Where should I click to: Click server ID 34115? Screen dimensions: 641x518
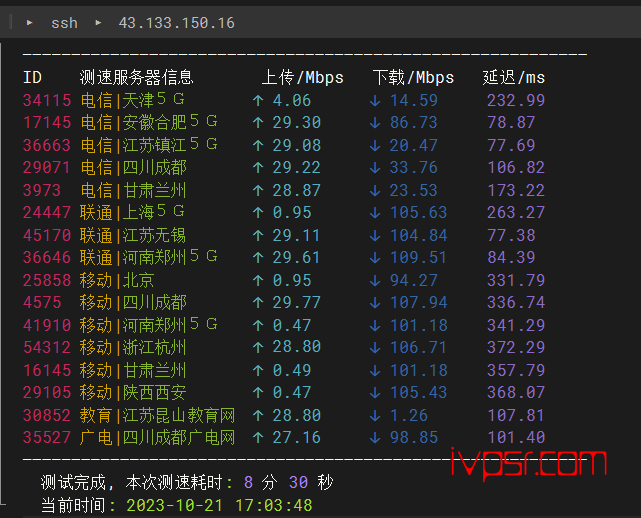(47, 100)
